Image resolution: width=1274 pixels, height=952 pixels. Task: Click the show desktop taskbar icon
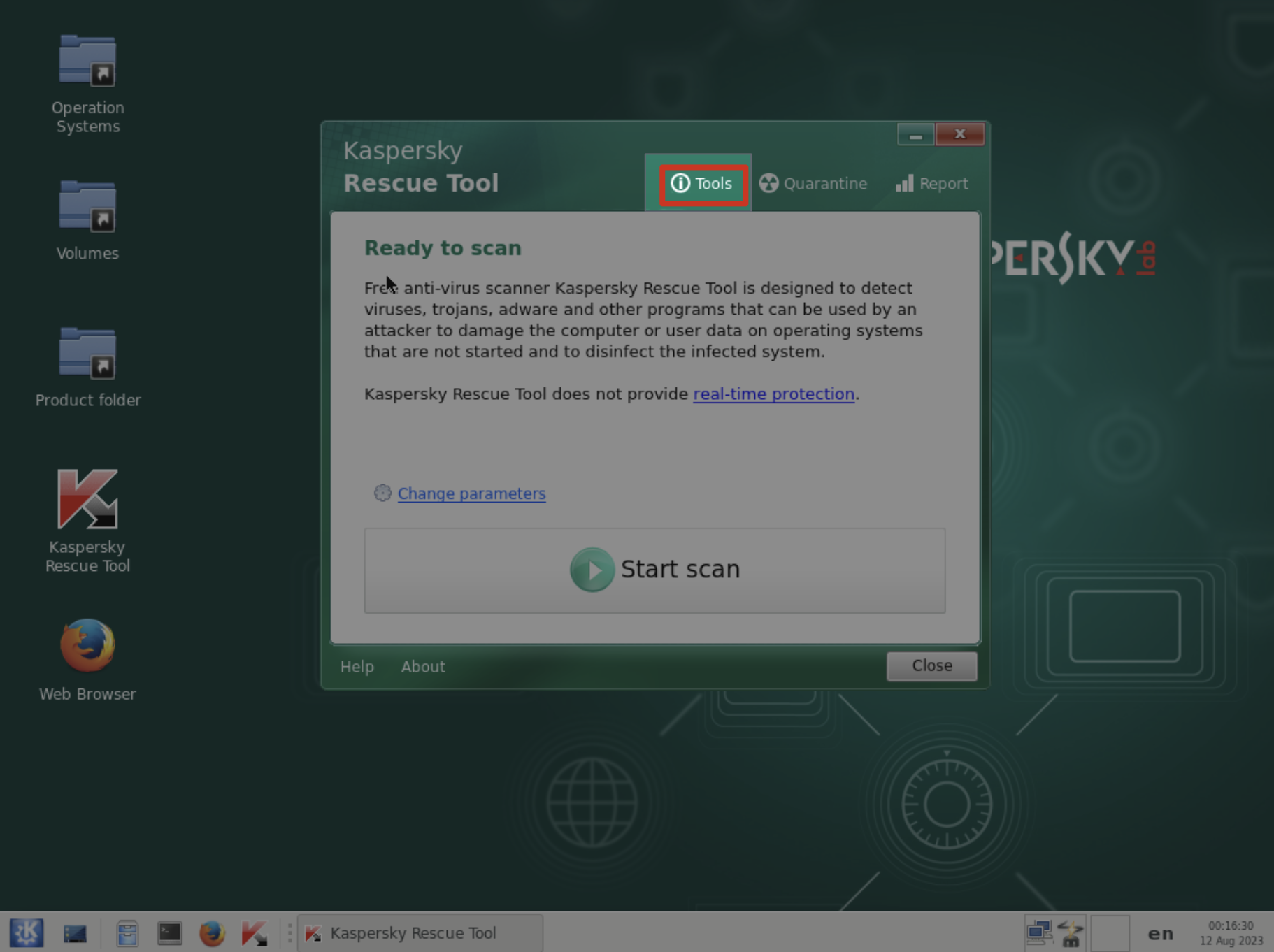pyautogui.click(x=75, y=933)
